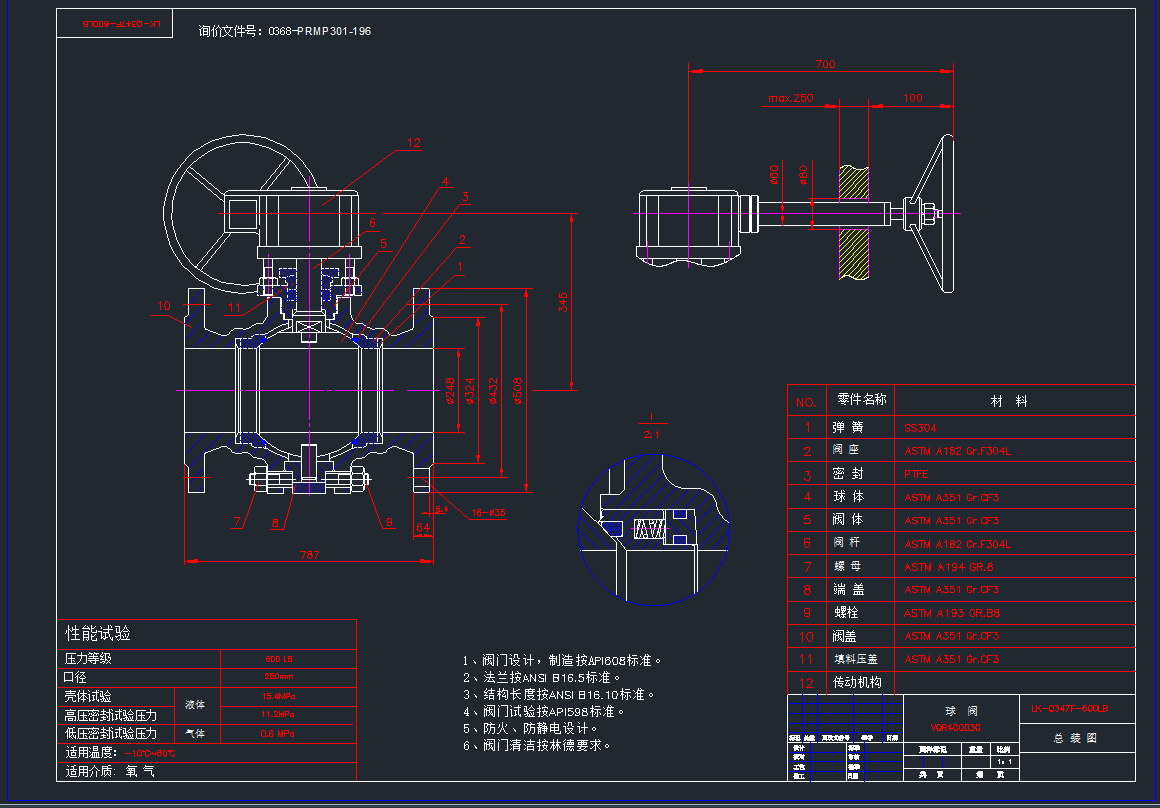Select the part number 12 balloon label
Screen dimensions: 1160x808
coord(414,143)
